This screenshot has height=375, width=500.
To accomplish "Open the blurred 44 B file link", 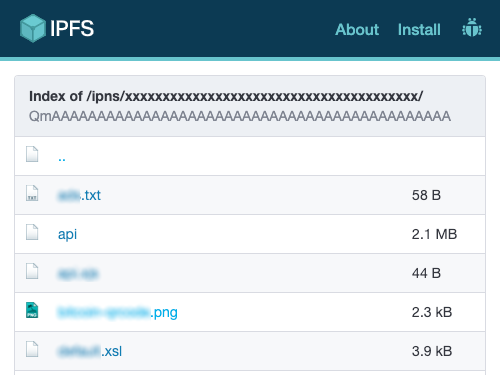I will click(78, 273).
